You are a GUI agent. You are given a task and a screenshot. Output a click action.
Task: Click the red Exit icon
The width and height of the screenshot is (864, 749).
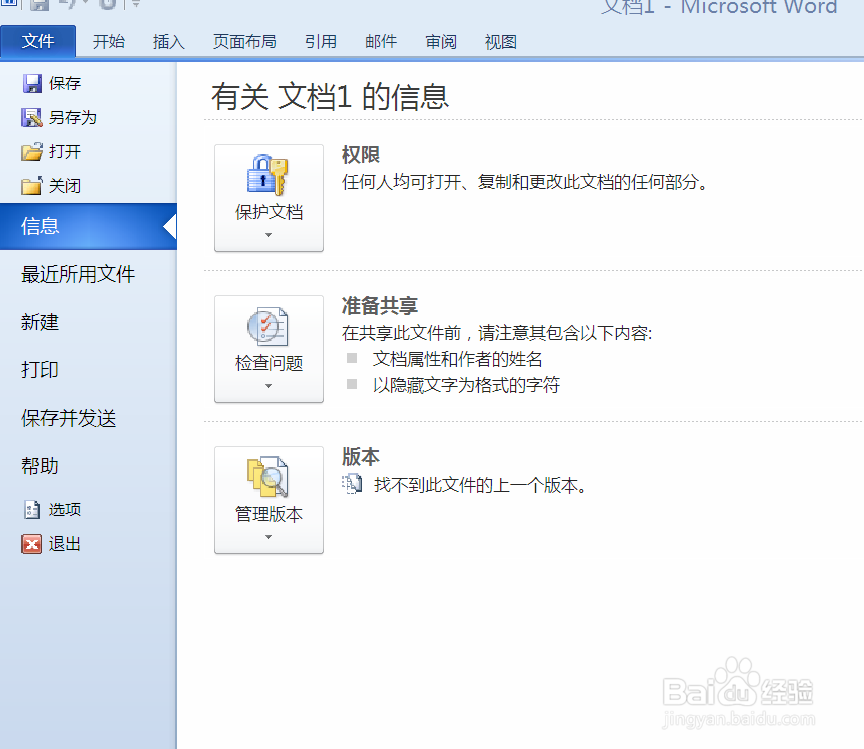coord(31,544)
